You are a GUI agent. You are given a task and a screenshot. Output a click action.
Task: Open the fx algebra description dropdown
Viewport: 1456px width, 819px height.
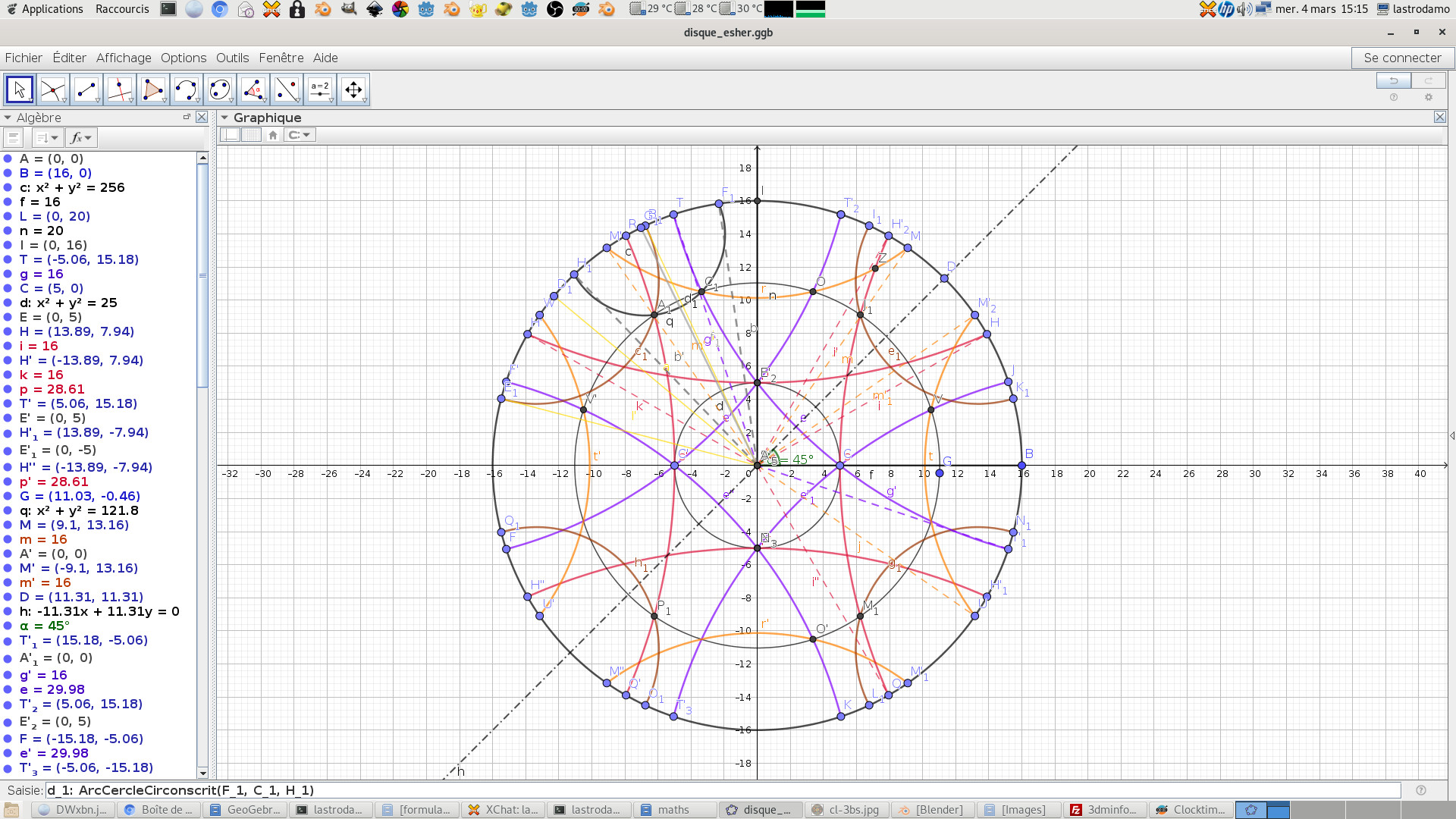pyautogui.click(x=81, y=138)
